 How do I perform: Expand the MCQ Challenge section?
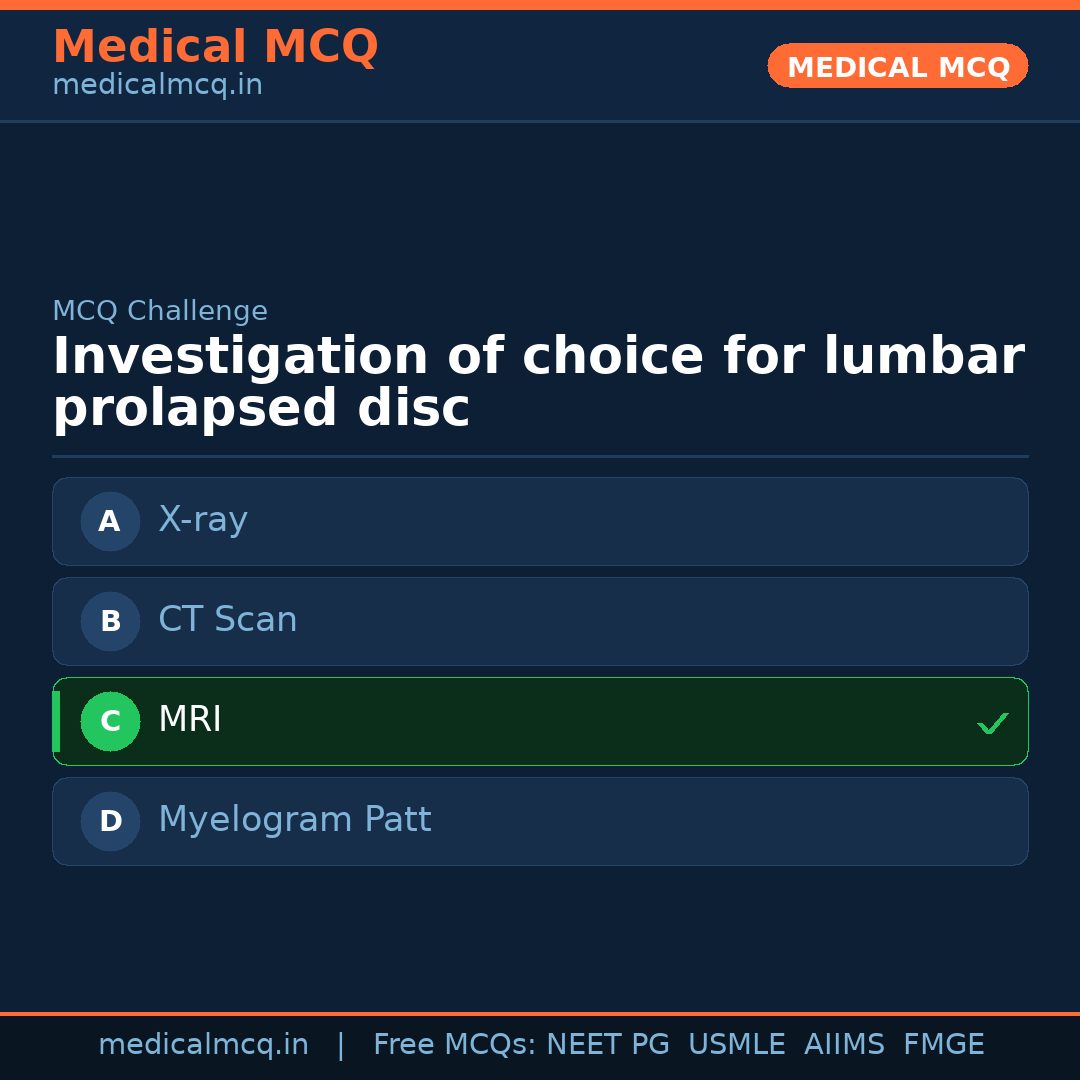click(160, 311)
